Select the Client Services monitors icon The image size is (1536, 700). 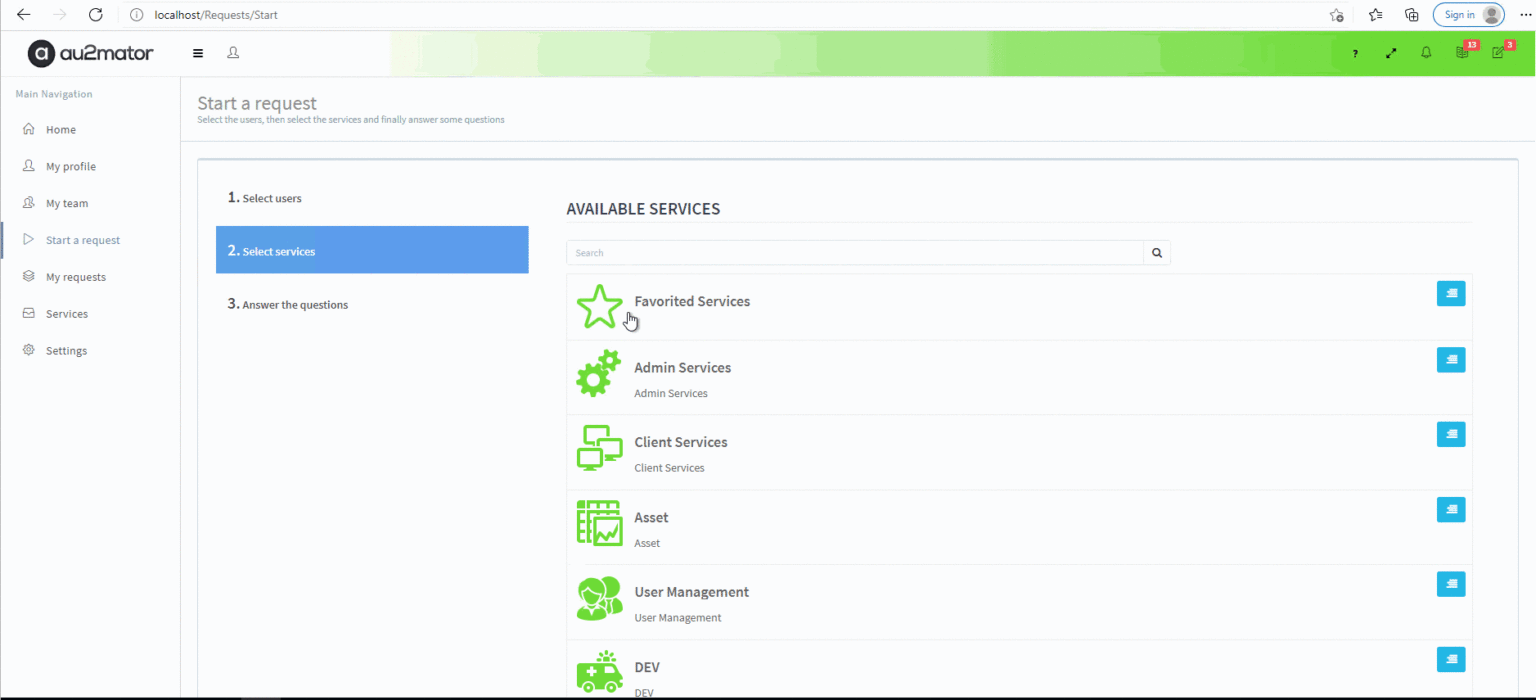tap(598, 448)
